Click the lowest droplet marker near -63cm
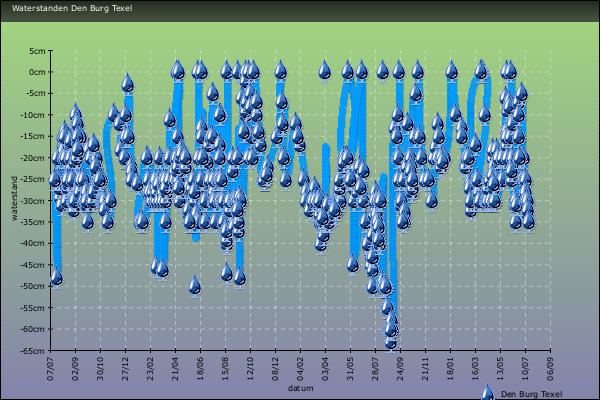 click(x=391, y=341)
